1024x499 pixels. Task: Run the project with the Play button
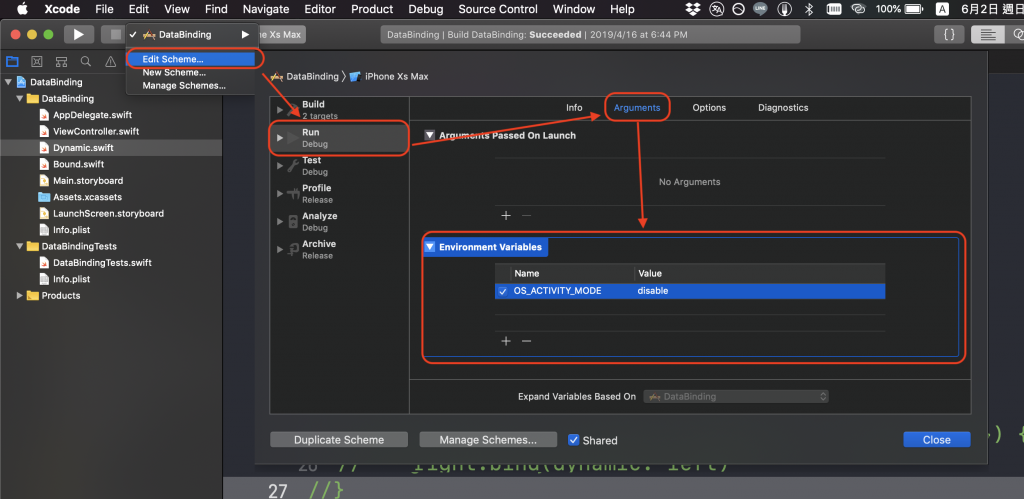pyautogui.click(x=78, y=35)
